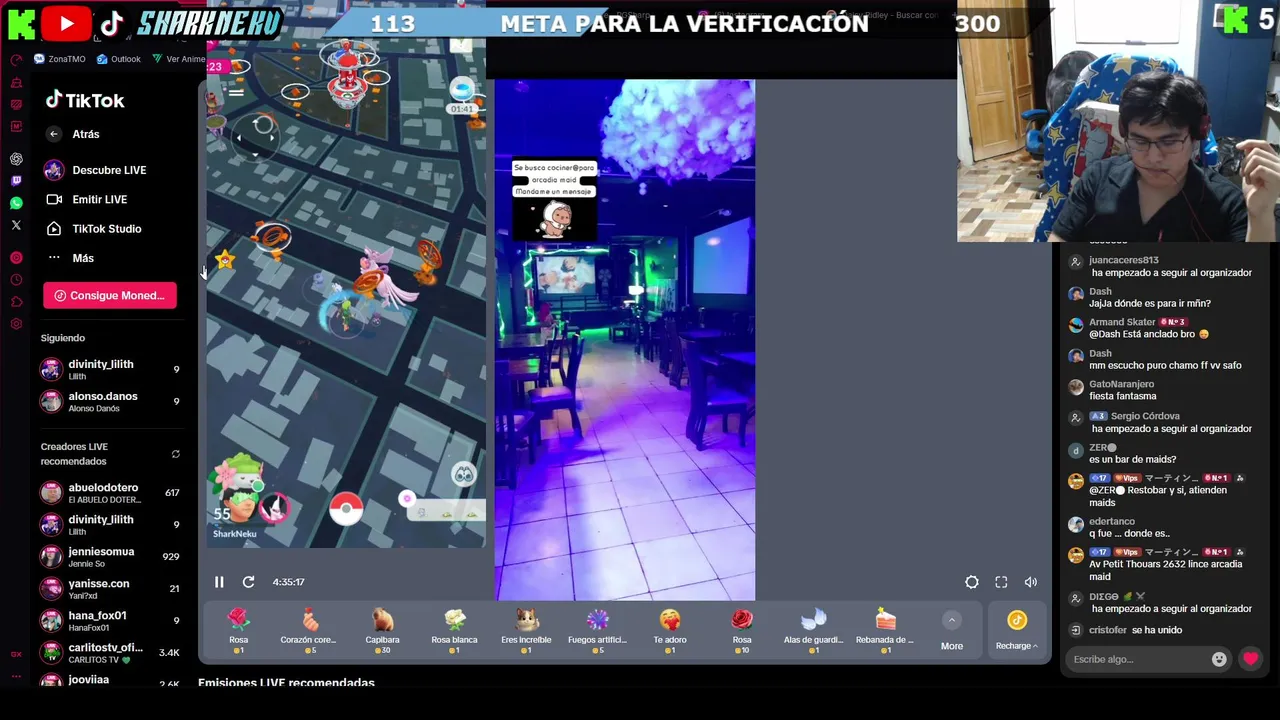
Task: Open Outlook bookmark
Action: click(x=119, y=59)
